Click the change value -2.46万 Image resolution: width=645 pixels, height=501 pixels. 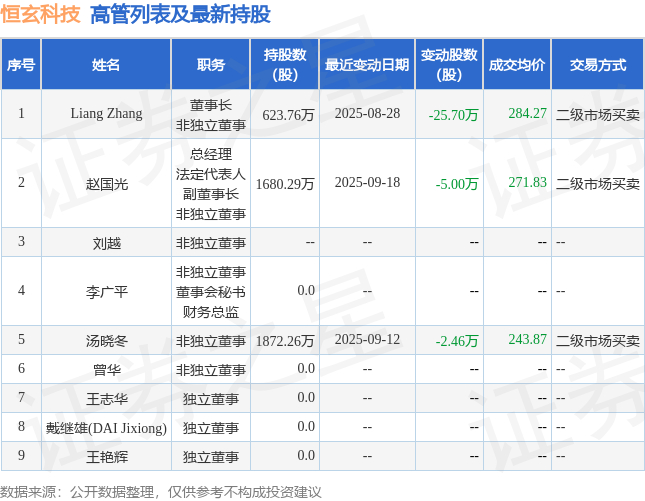coord(457,341)
